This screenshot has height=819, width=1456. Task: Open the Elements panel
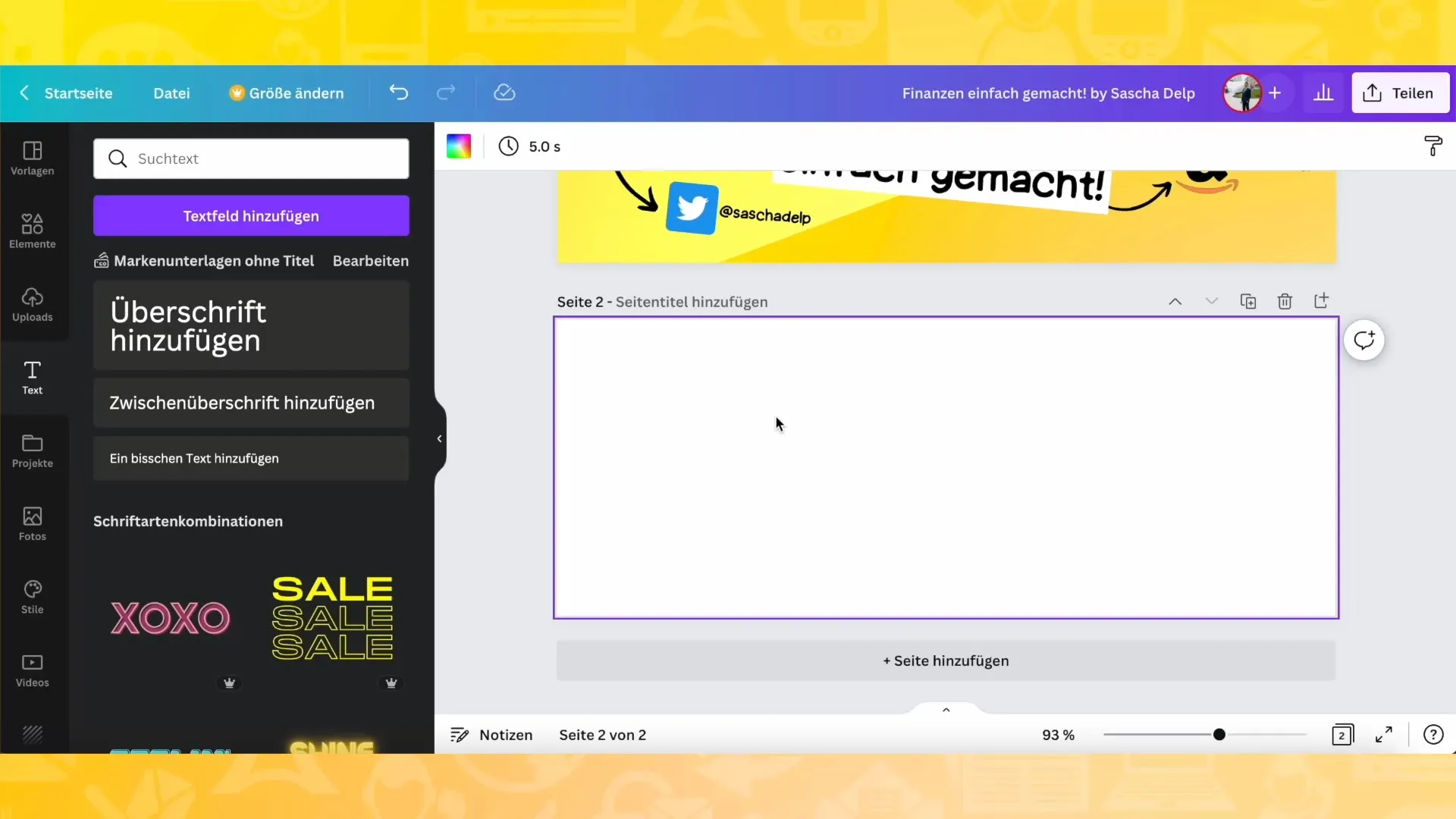(x=32, y=230)
